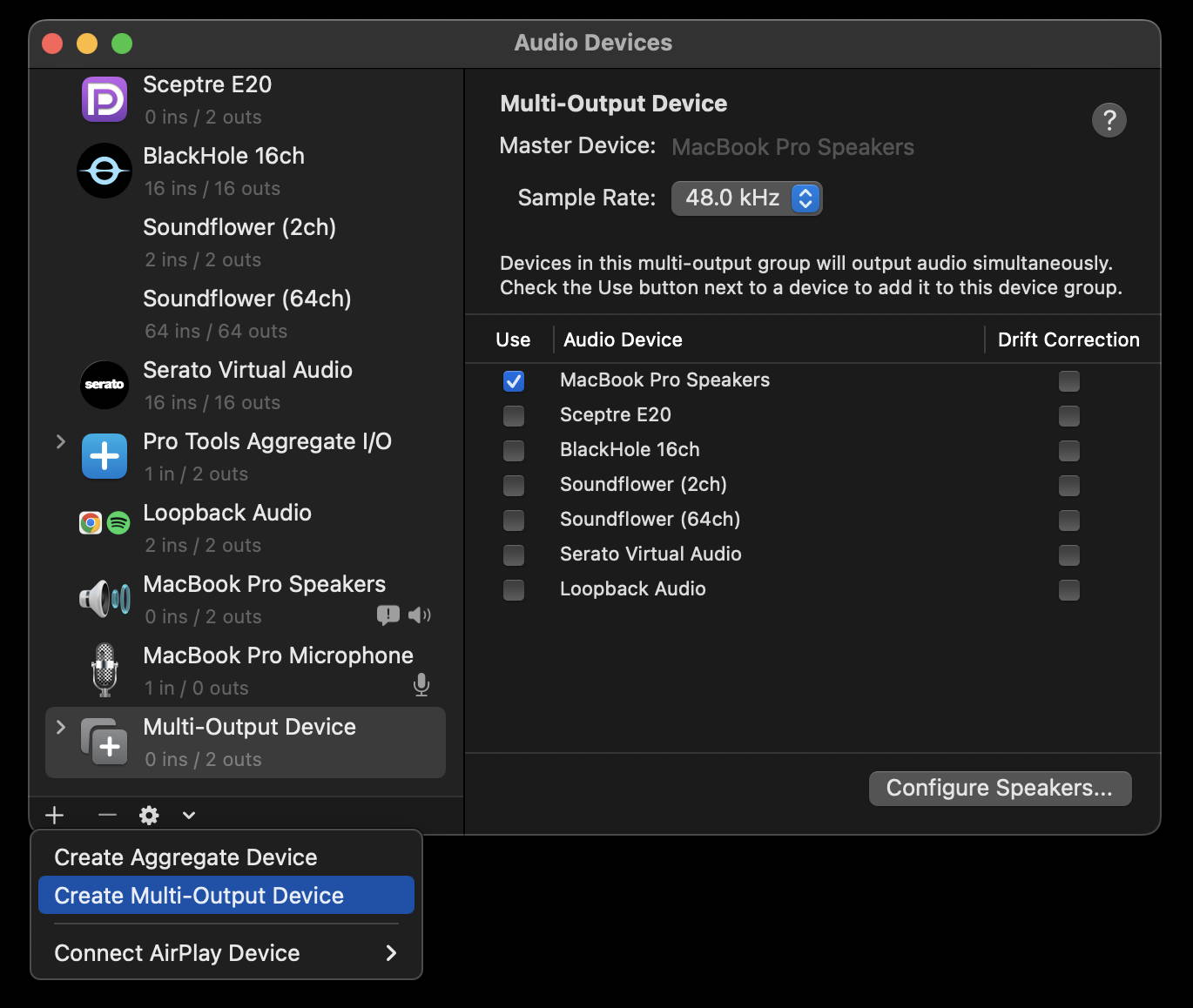This screenshot has height=1008, width=1193.
Task: Select Sceptre E20 in the sidebar
Action: (246, 99)
